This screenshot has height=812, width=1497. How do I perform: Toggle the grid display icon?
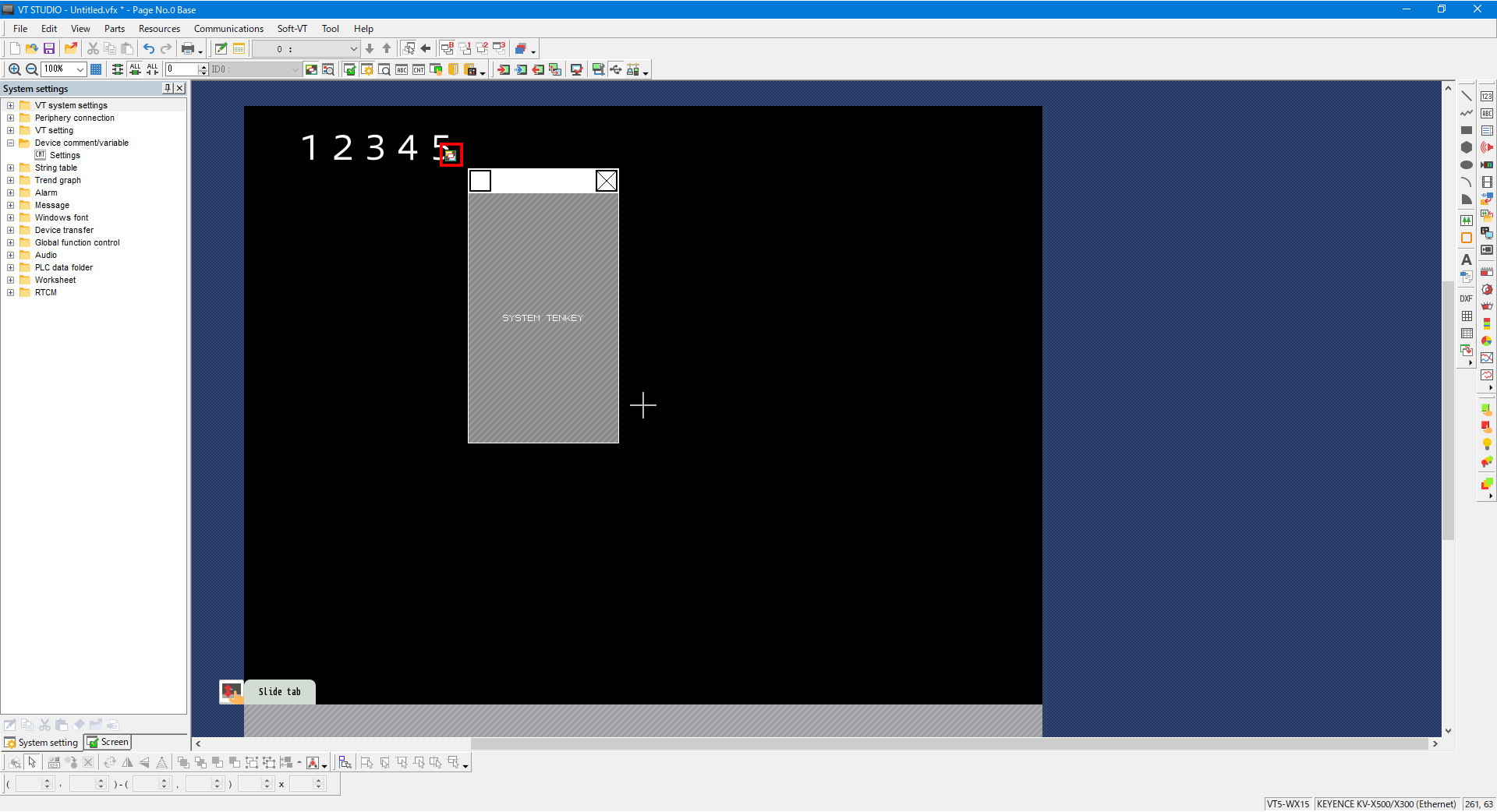click(96, 69)
